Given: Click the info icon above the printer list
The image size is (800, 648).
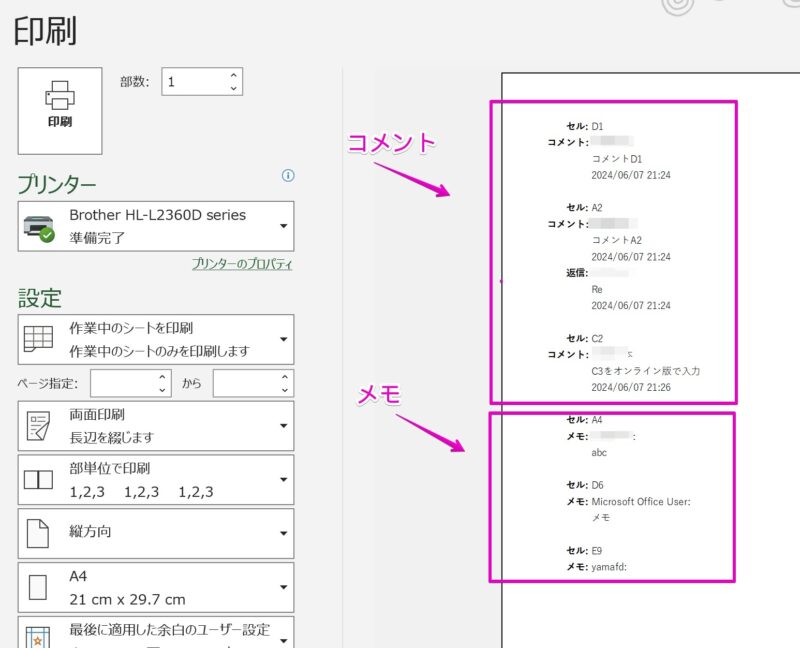Looking at the screenshot, I should coord(288,176).
